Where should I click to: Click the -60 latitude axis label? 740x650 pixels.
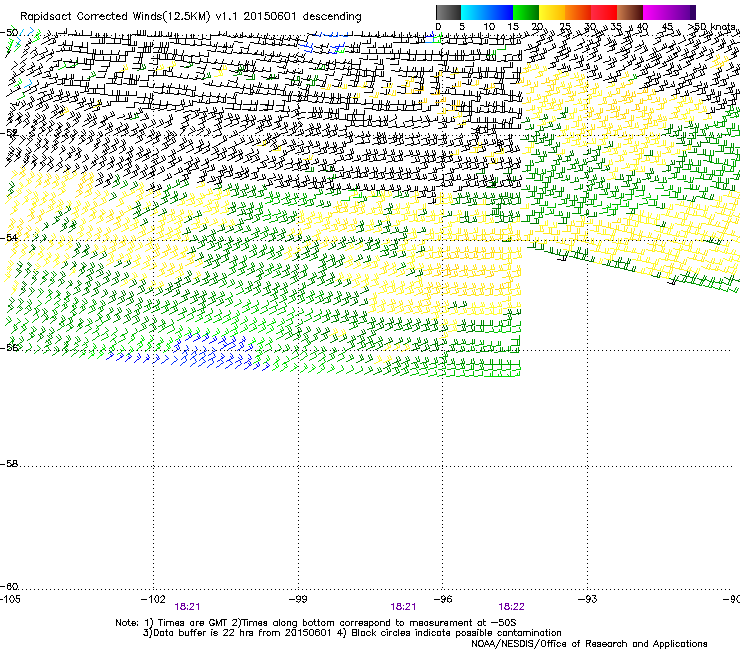tap(9, 587)
